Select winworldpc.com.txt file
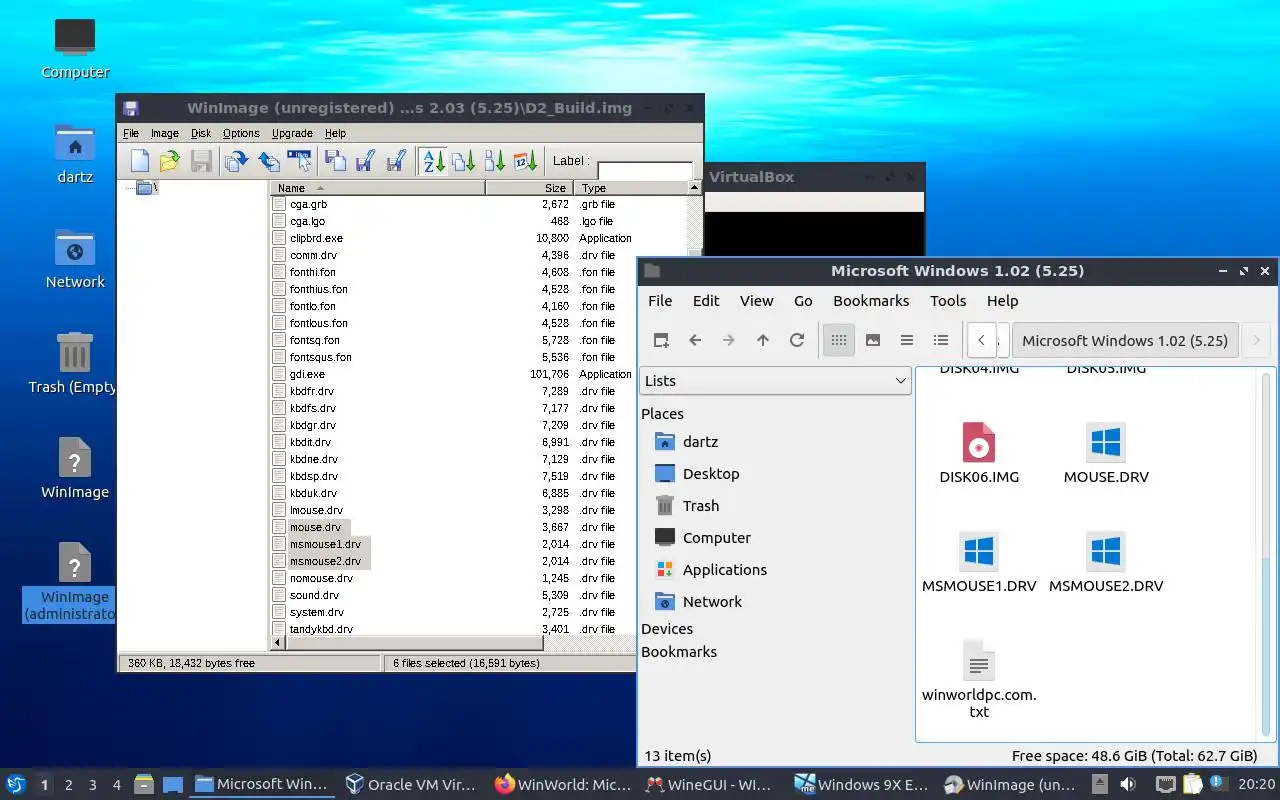The width and height of the screenshot is (1280, 800). 979,680
